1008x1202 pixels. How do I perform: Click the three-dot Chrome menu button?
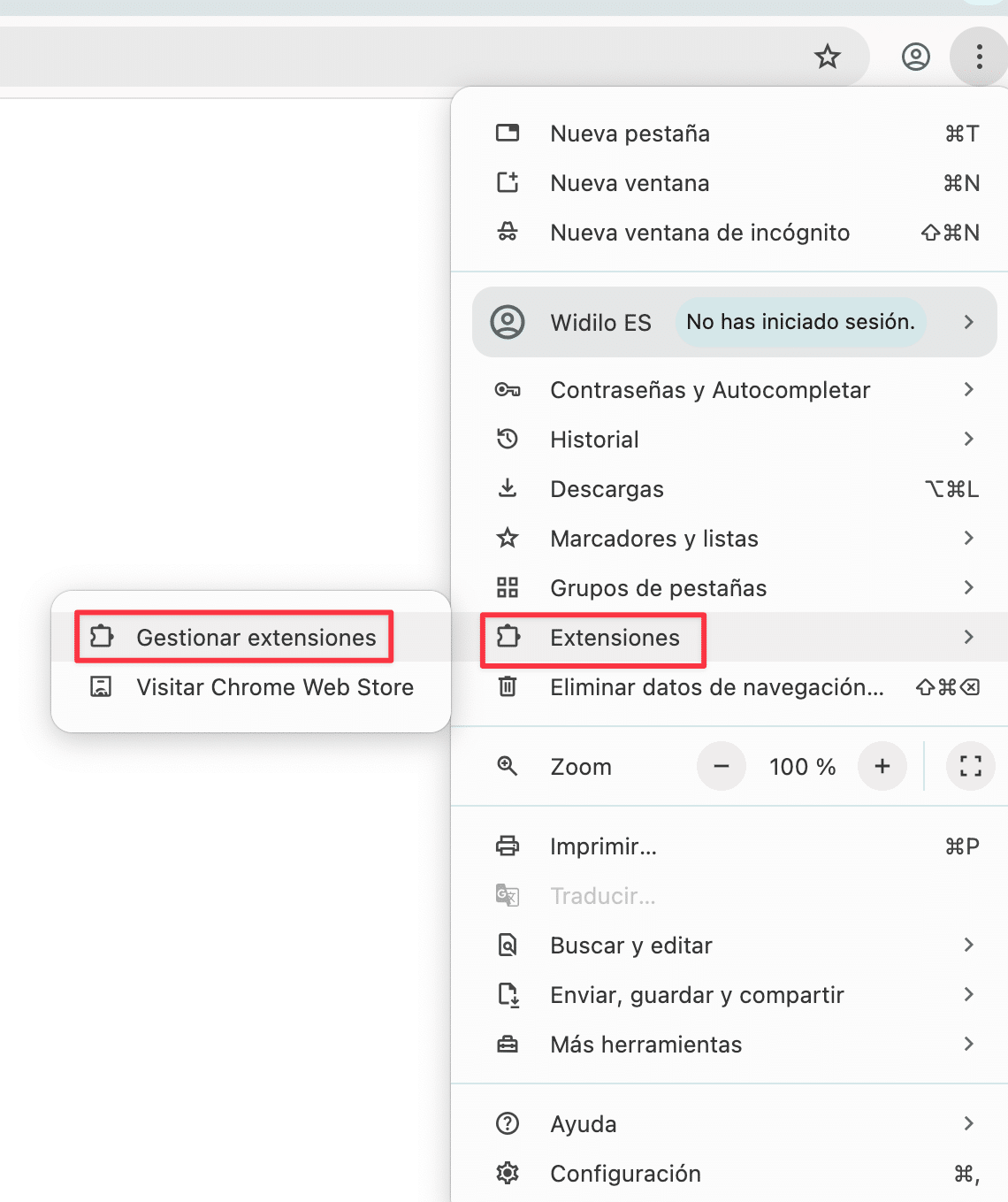979,57
